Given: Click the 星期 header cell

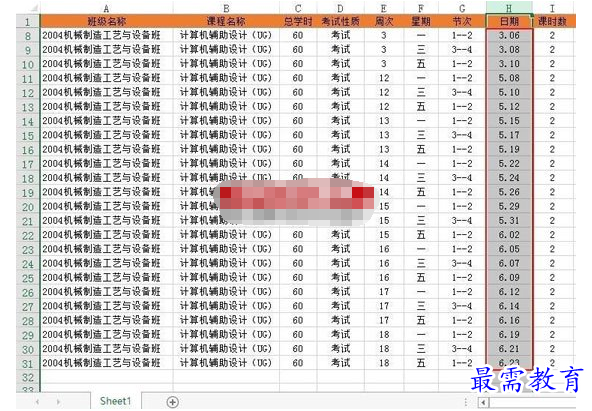Looking at the screenshot, I should click(x=421, y=22).
